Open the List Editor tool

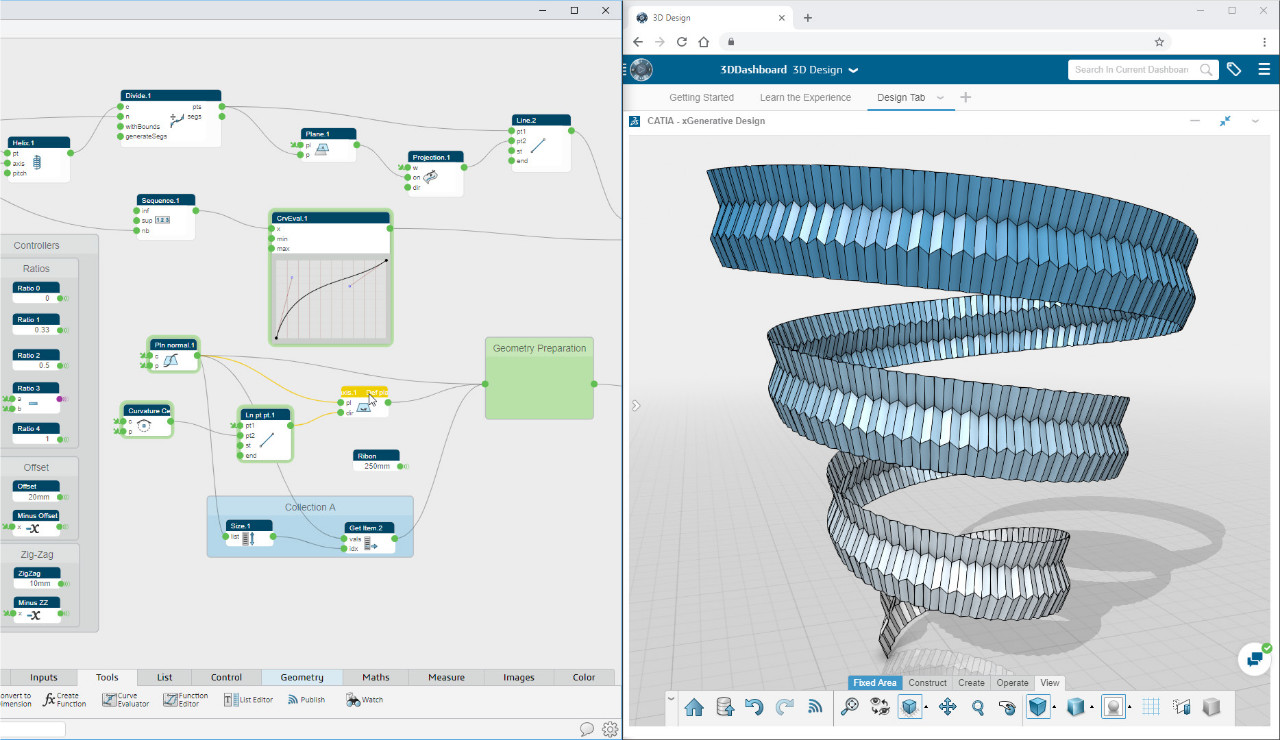pyautogui.click(x=248, y=700)
